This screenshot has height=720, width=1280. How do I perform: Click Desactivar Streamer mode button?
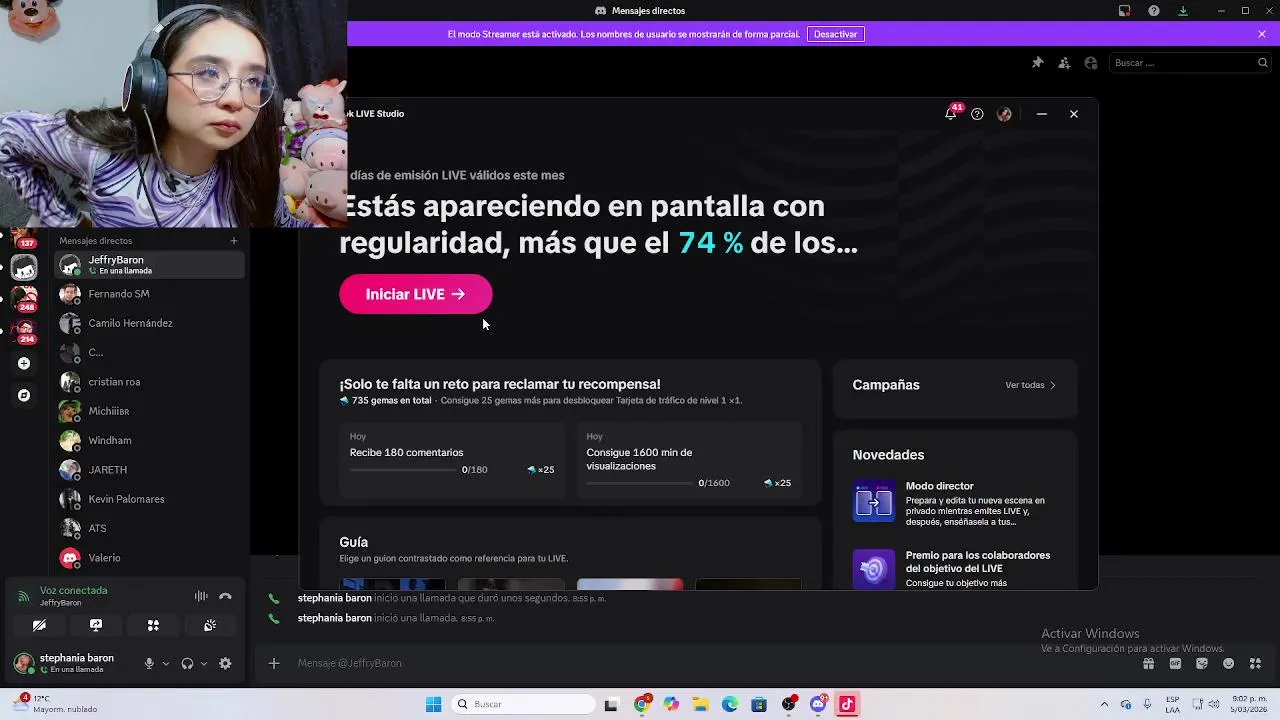point(835,34)
